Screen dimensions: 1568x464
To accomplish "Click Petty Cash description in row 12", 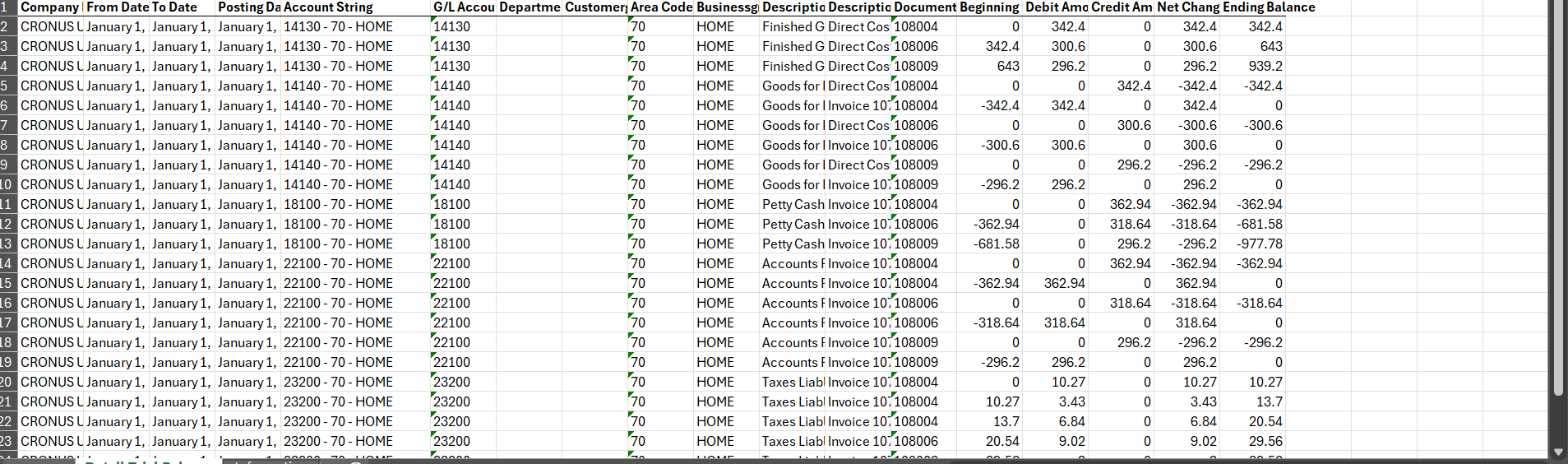I will click(x=793, y=224).
